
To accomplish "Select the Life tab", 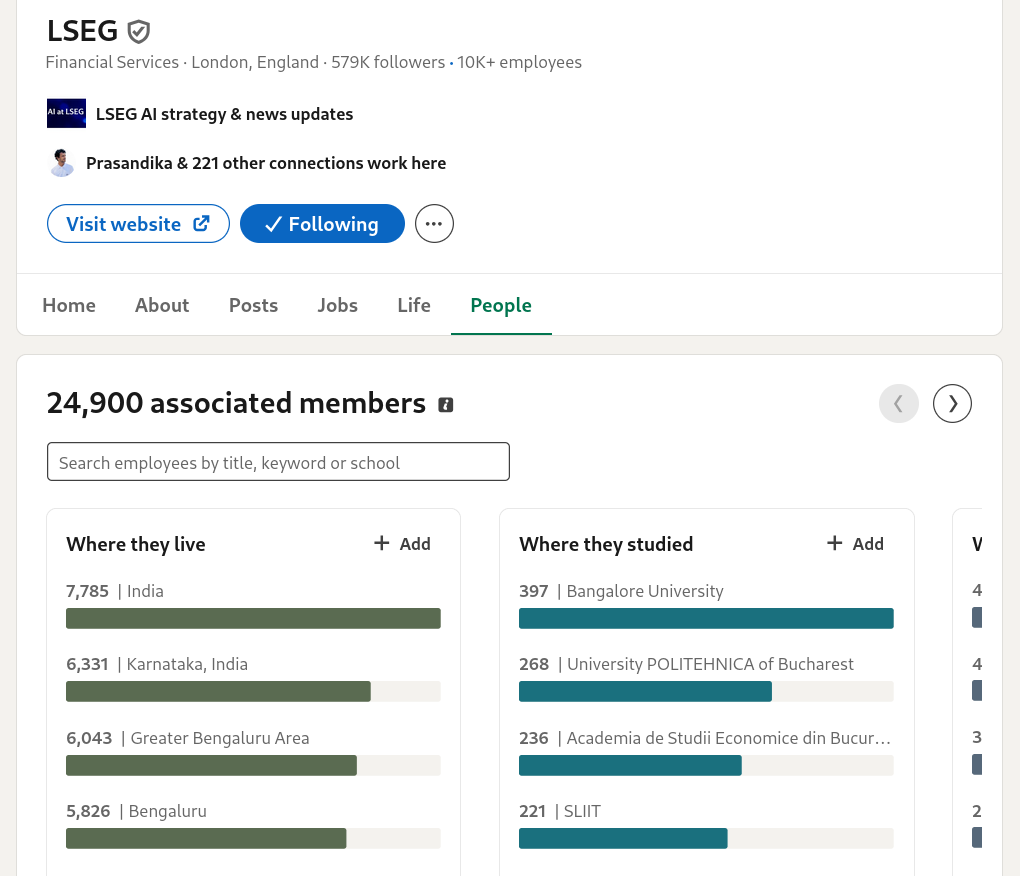I will pos(414,305).
